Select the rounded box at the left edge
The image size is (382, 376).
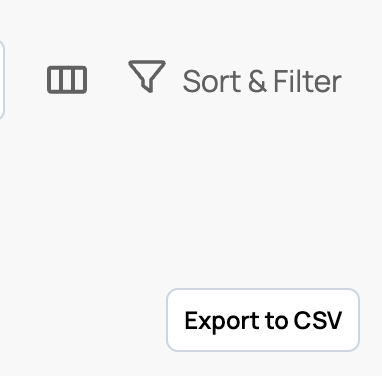(x=2, y=79)
